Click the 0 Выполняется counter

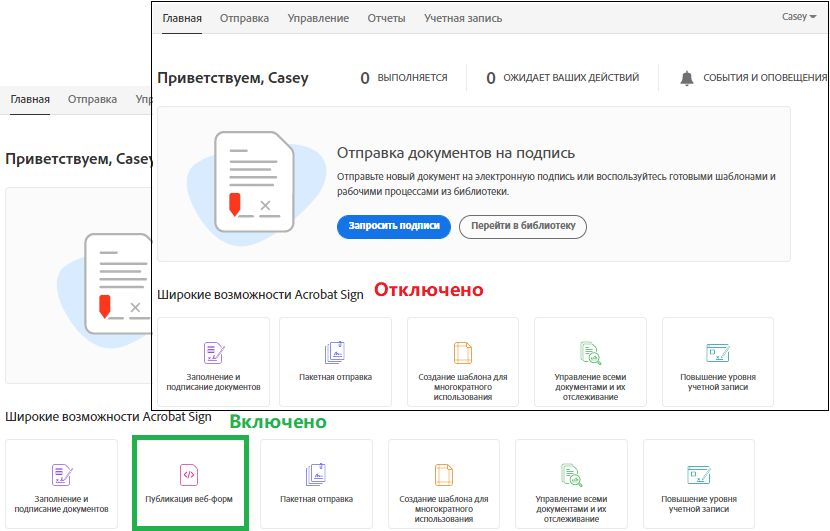point(404,78)
